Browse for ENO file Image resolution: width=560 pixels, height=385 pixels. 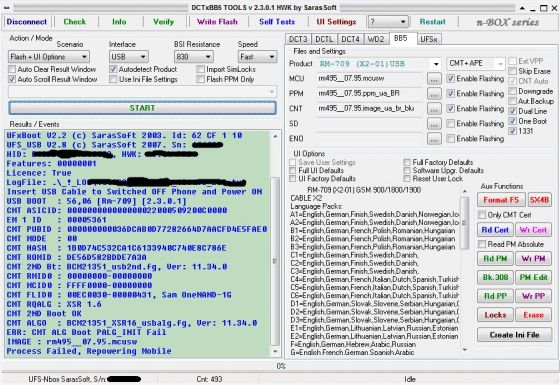[434, 139]
